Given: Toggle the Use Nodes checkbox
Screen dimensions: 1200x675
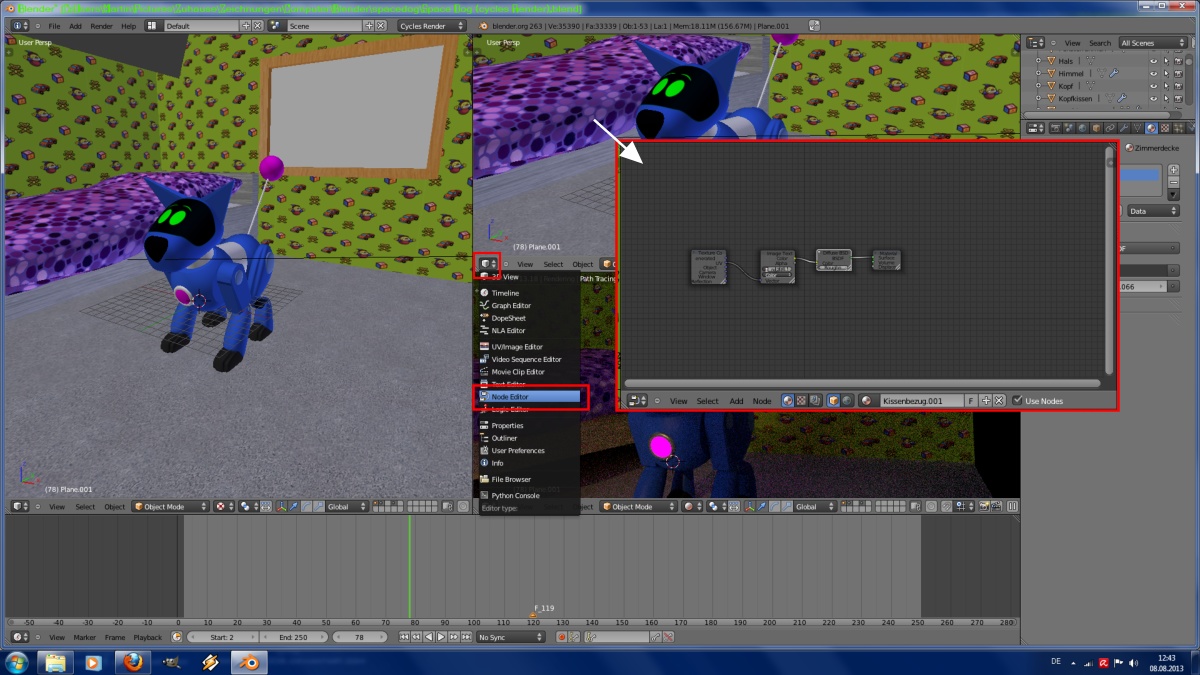Looking at the screenshot, I should tap(1018, 401).
